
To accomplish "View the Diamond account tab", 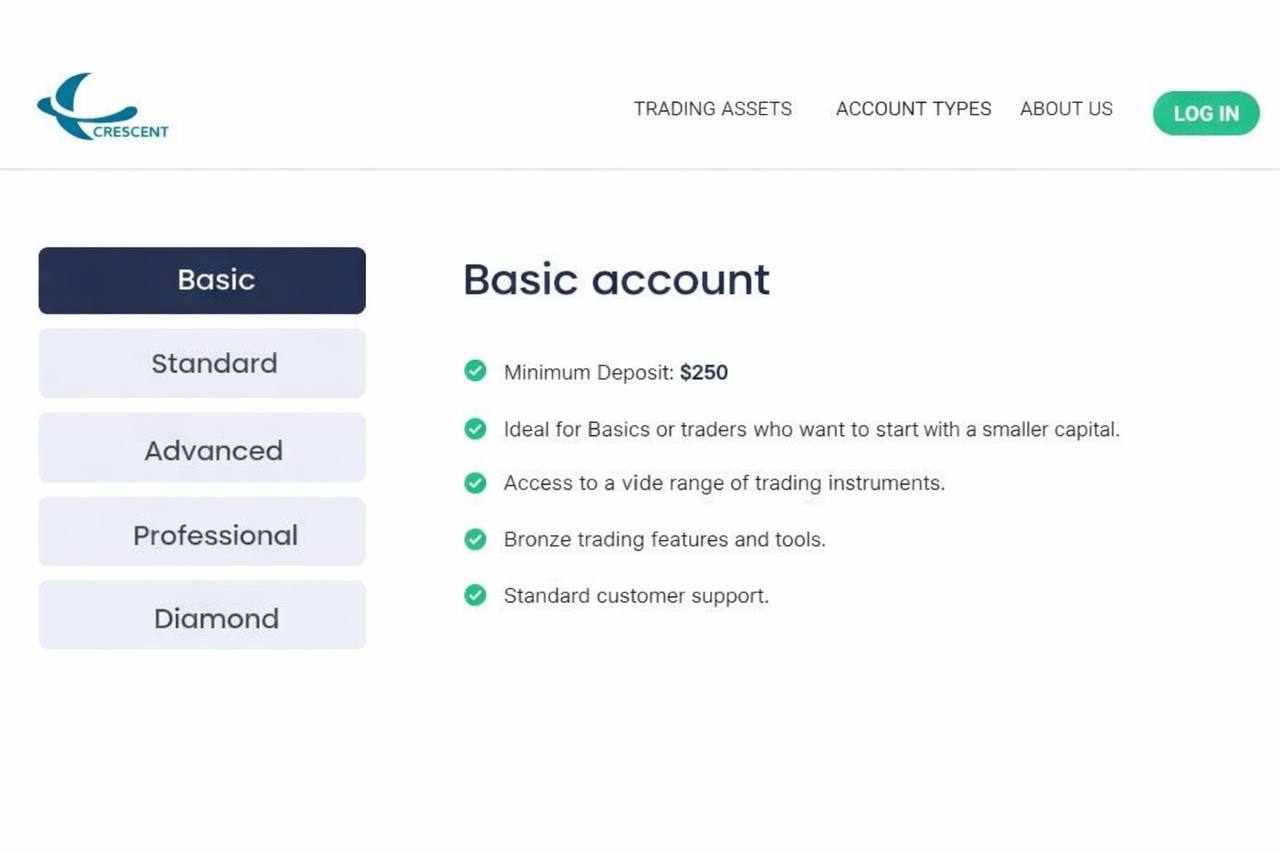I will pyautogui.click(x=202, y=616).
